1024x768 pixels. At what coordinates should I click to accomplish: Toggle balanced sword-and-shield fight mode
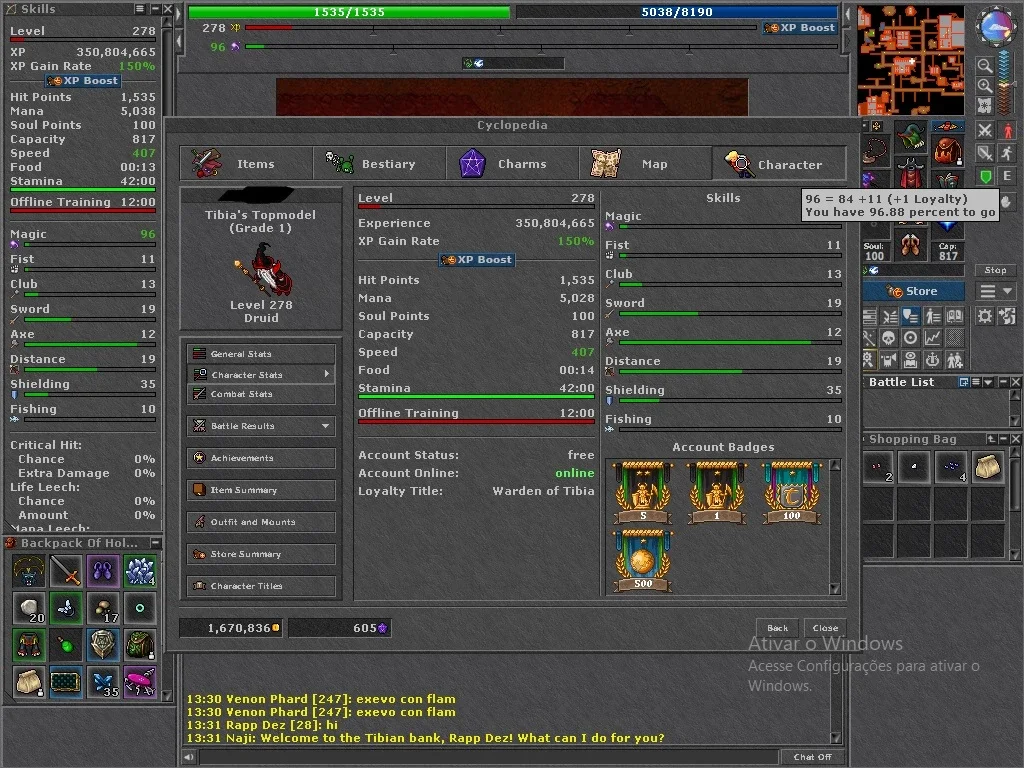tap(985, 153)
